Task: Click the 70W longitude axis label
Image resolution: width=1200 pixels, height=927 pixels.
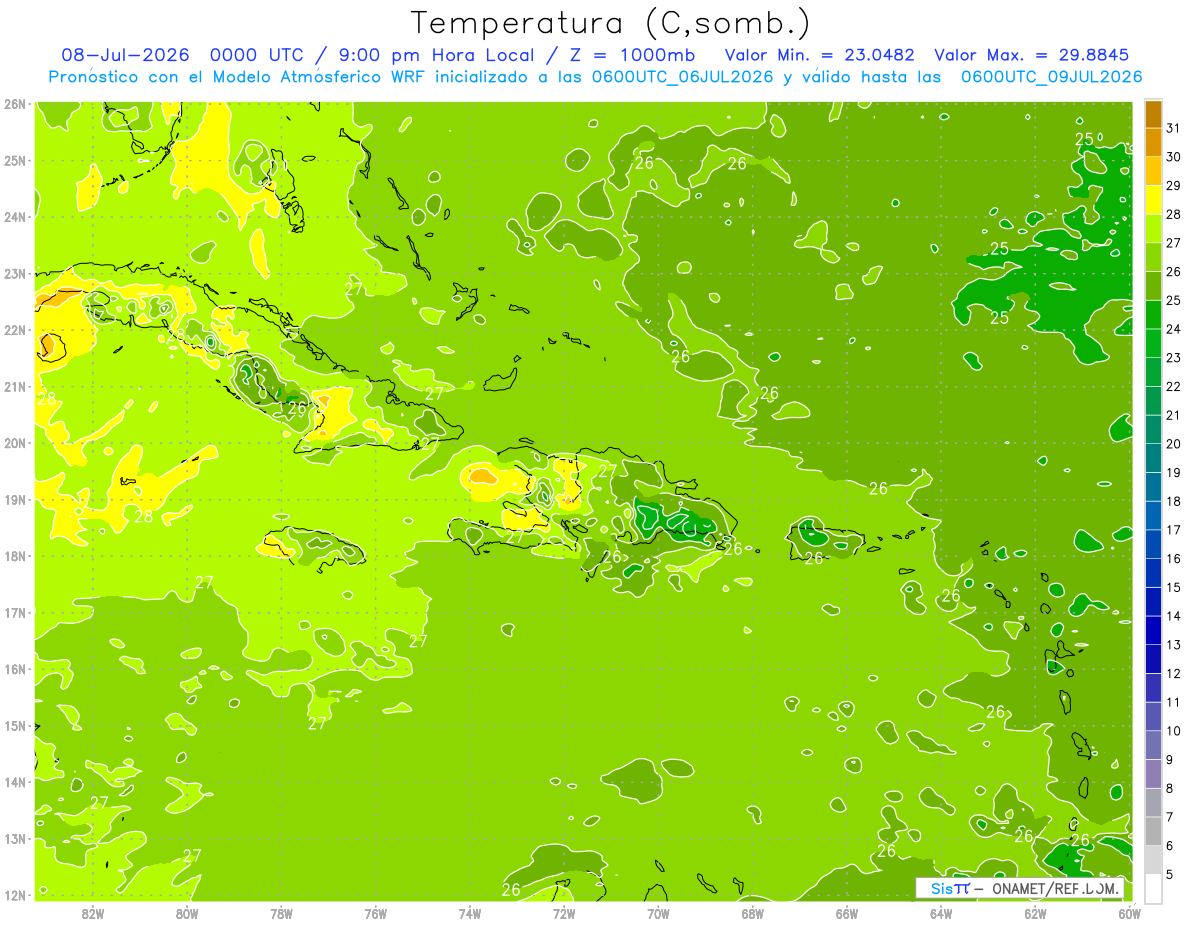Action: point(658,913)
